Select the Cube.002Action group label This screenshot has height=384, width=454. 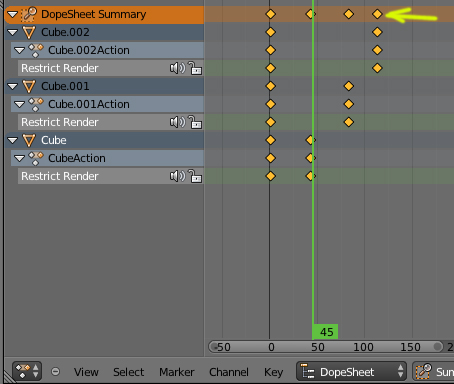[x=89, y=50]
